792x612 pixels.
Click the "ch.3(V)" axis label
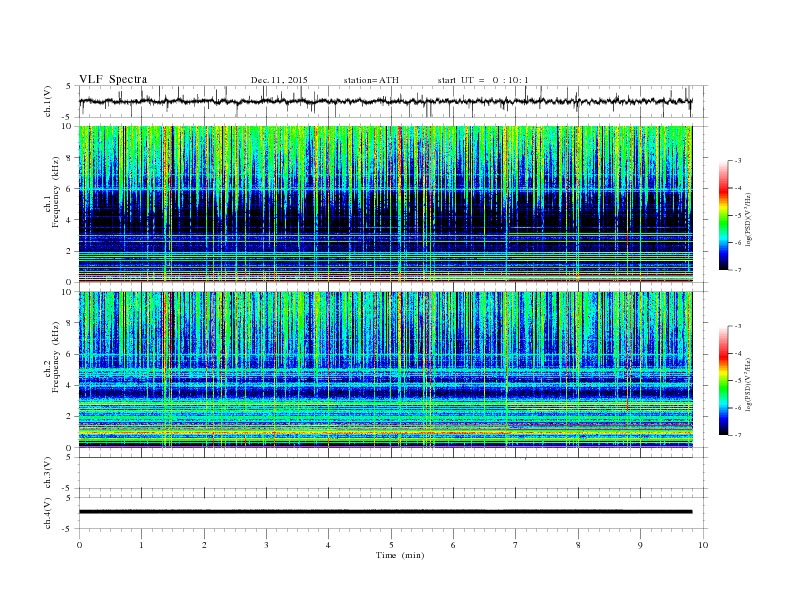[48, 473]
